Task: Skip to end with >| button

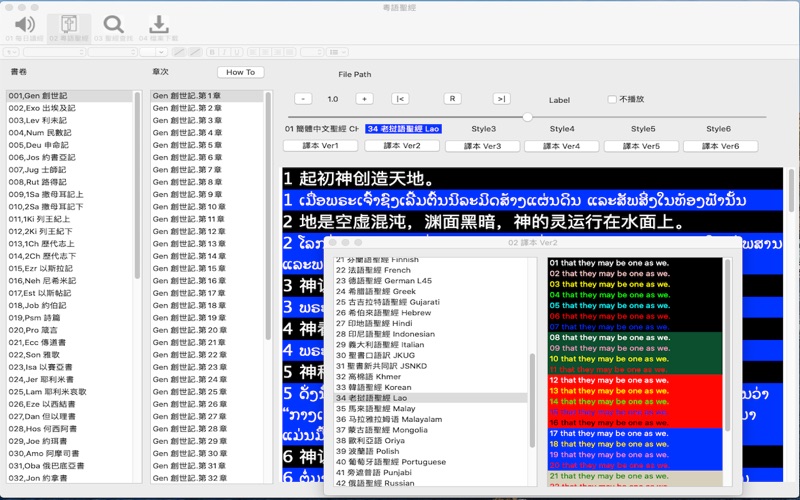Action: [502, 99]
